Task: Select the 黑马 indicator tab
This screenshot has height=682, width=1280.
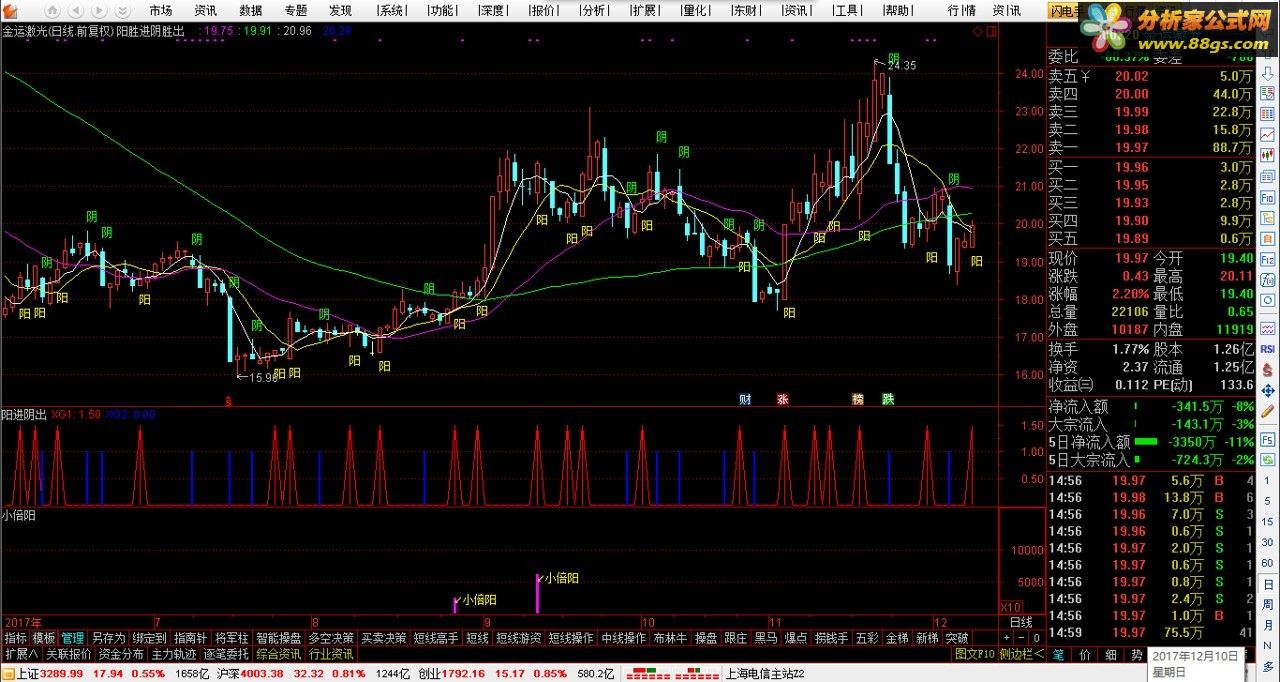Action: 766,638
